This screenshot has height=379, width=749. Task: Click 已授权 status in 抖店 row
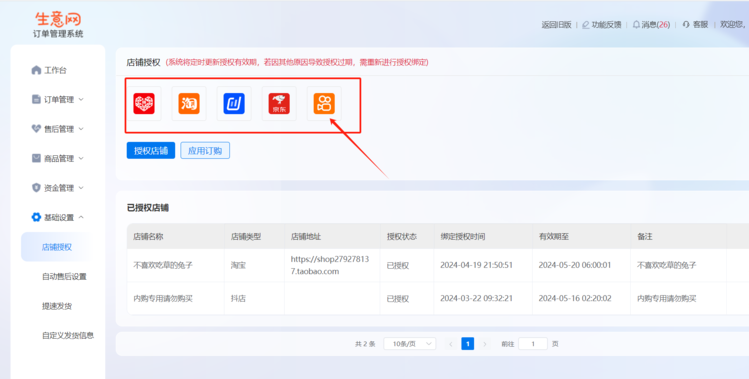point(398,298)
